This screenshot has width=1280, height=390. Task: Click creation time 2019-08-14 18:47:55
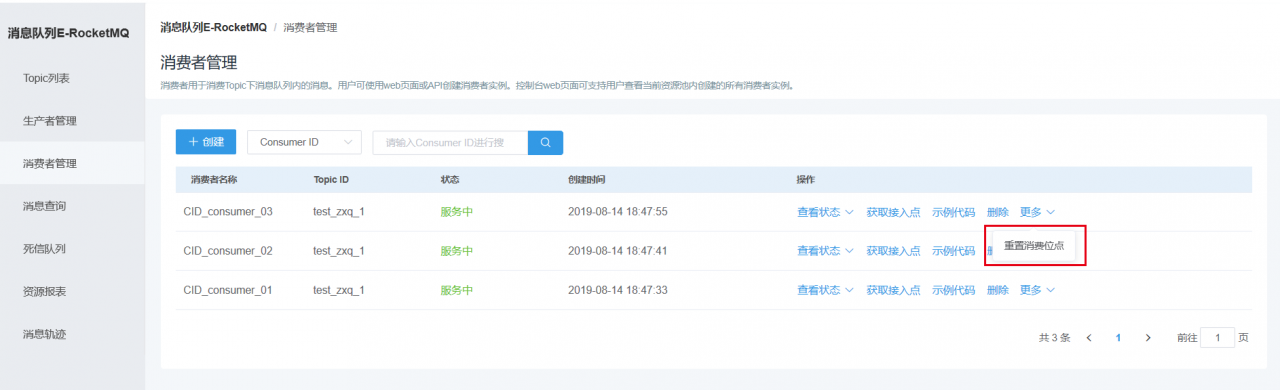(617, 212)
